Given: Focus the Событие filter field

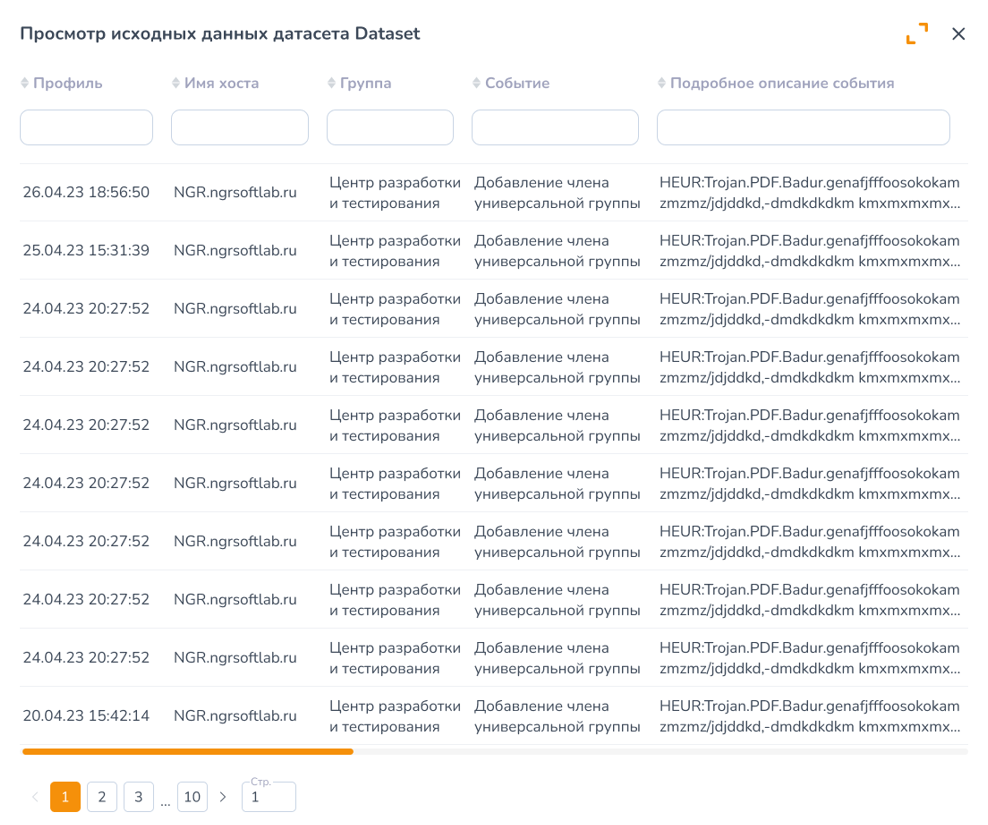Looking at the screenshot, I should [555, 127].
